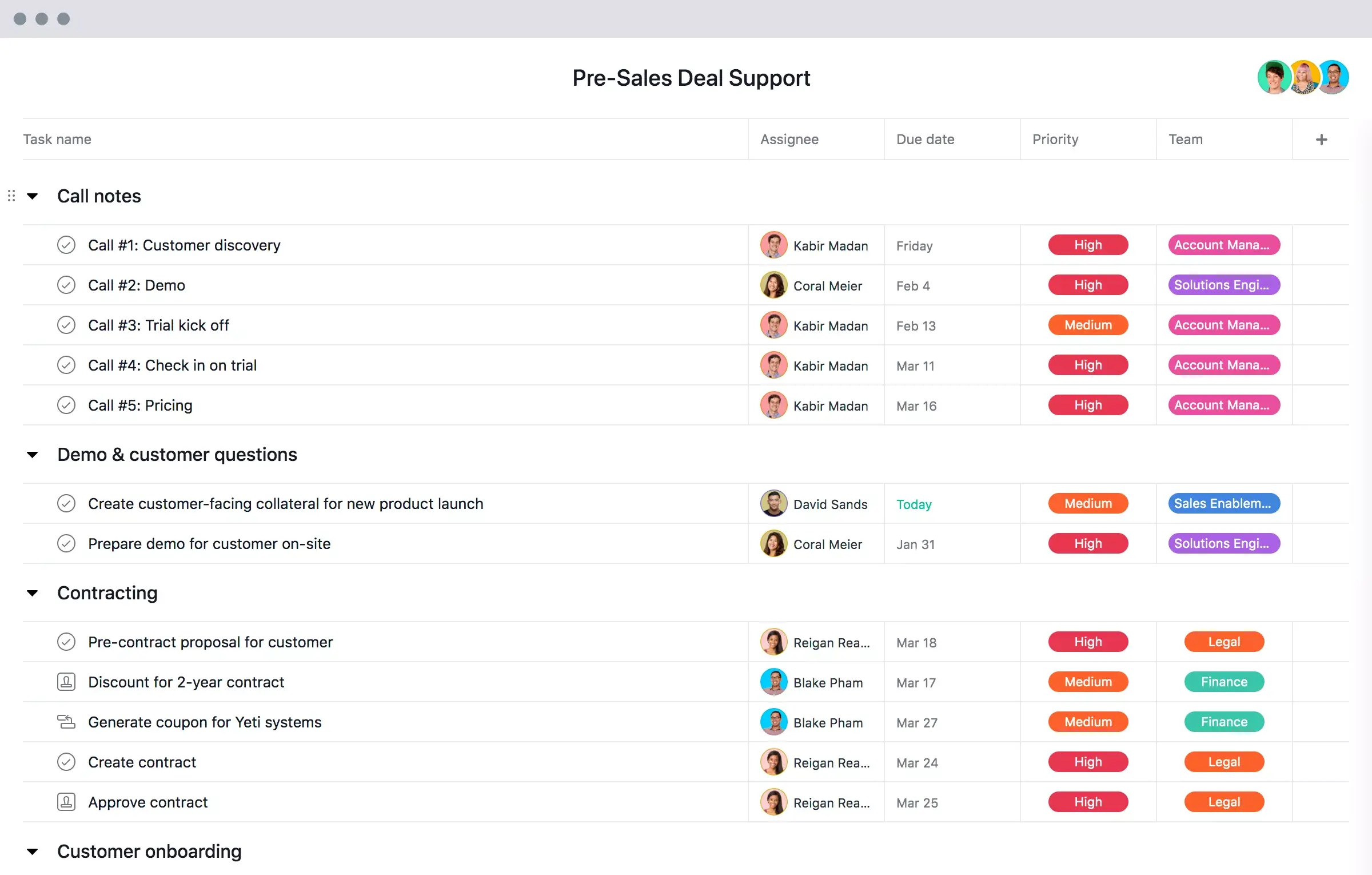The width and height of the screenshot is (1372, 875).
Task: Click the High priority badge on Call #5: Pricing
Action: (x=1087, y=405)
